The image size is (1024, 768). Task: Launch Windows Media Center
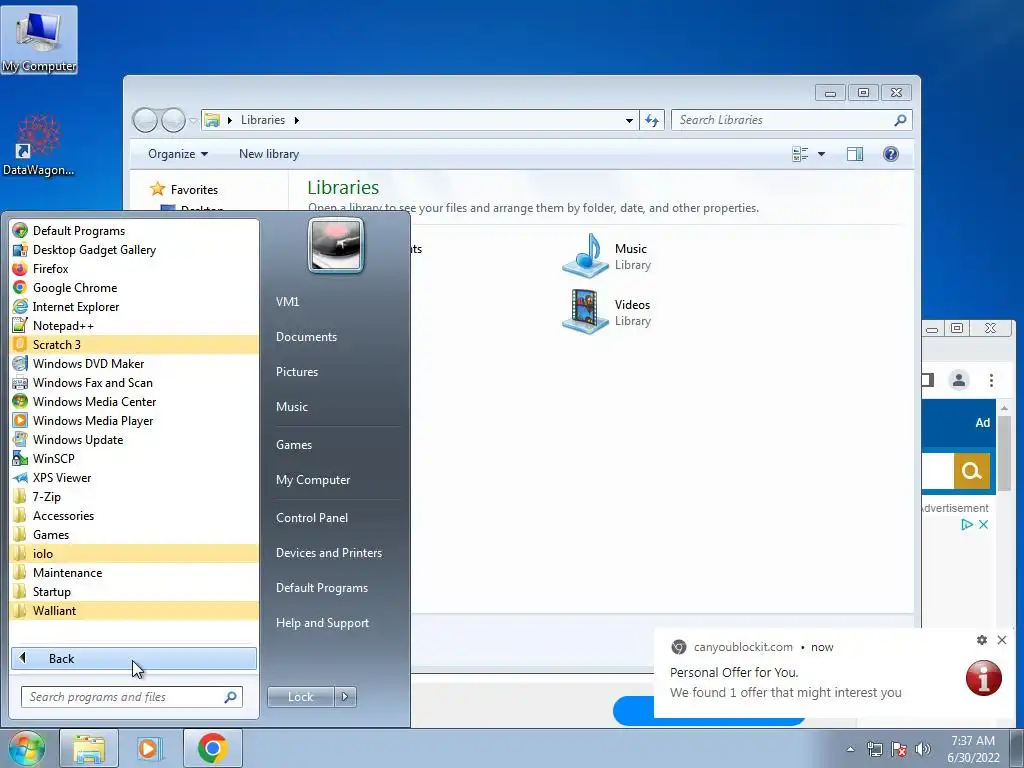click(x=134, y=402)
